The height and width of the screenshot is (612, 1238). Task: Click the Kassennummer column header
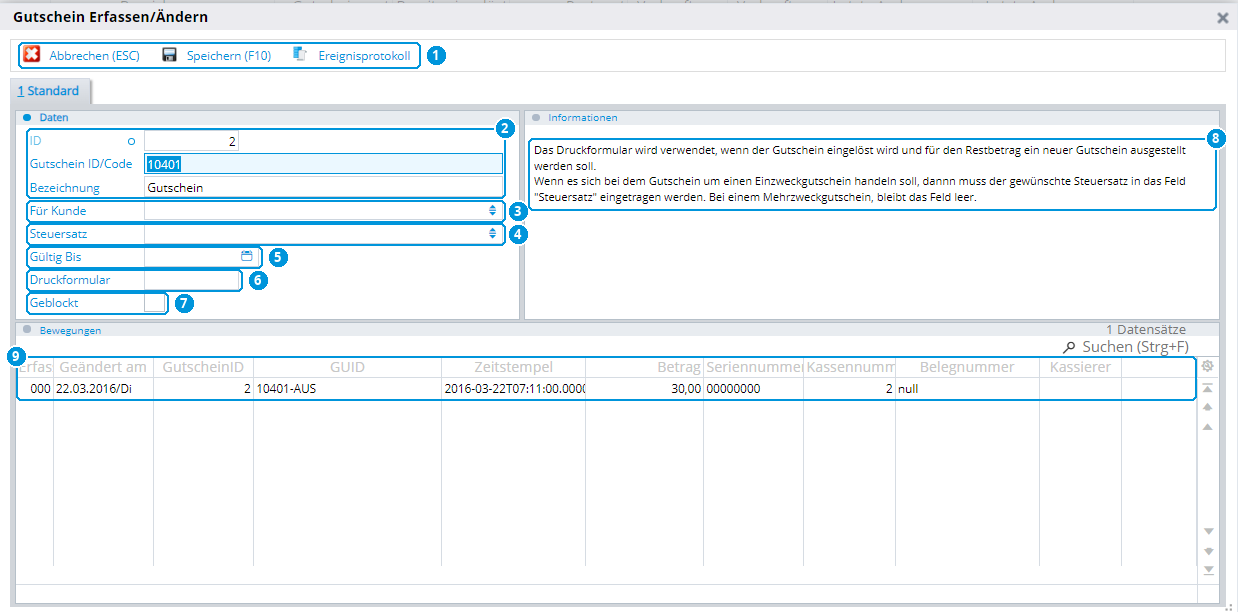pos(849,367)
